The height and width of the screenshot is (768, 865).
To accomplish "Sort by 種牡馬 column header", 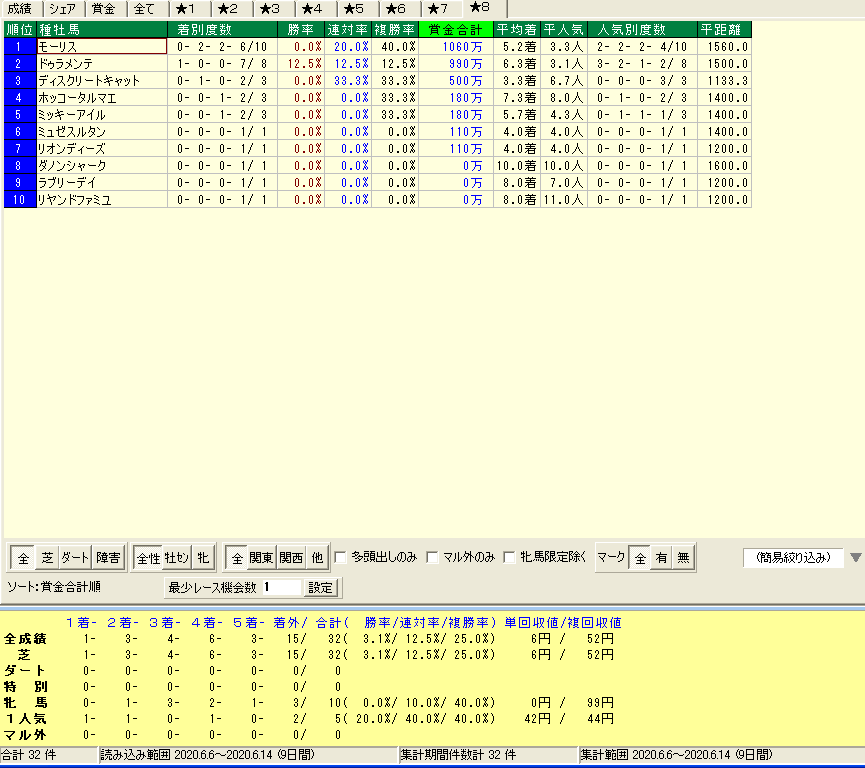I will [102, 29].
